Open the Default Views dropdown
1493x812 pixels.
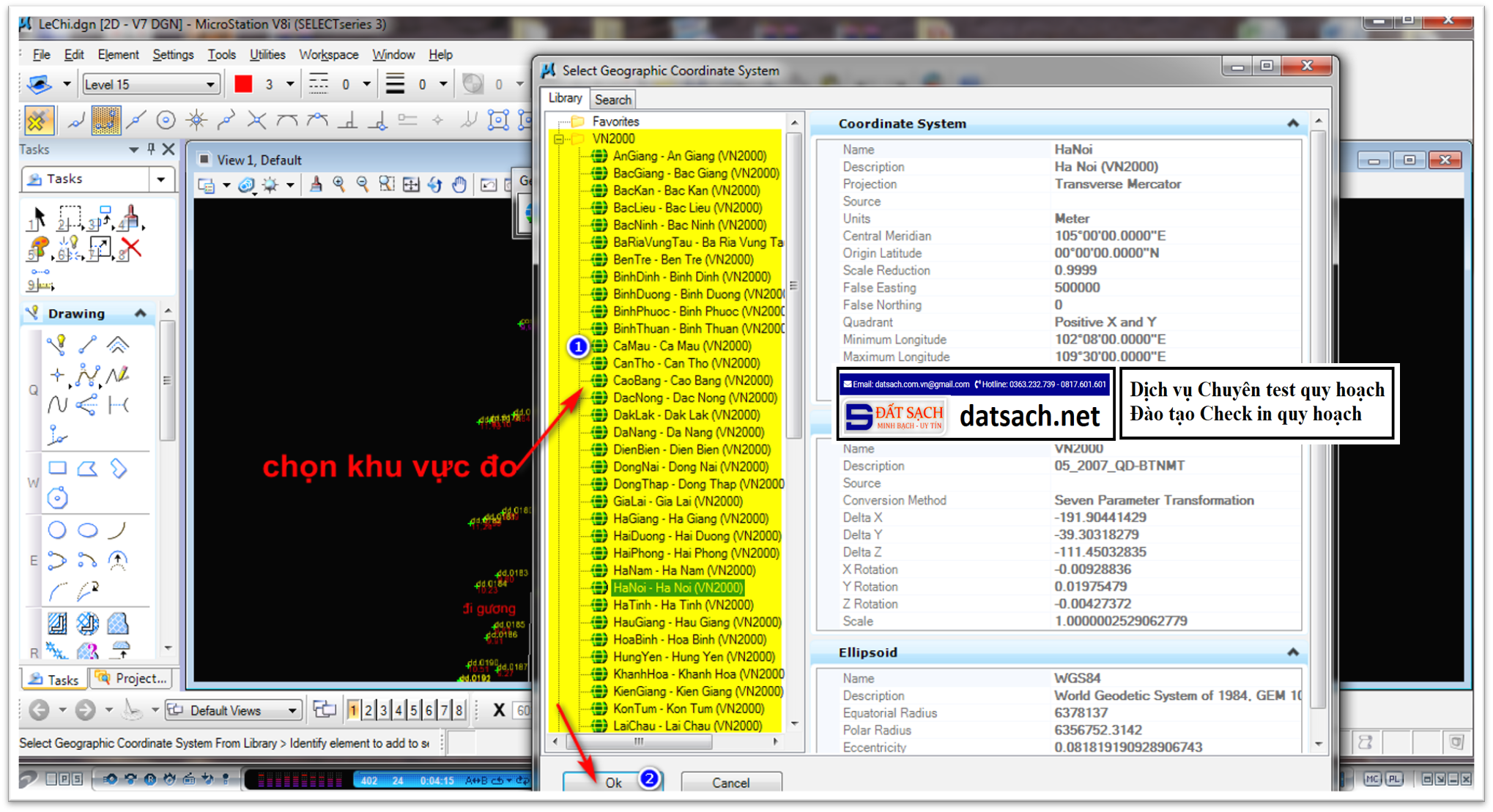coord(292,709)
